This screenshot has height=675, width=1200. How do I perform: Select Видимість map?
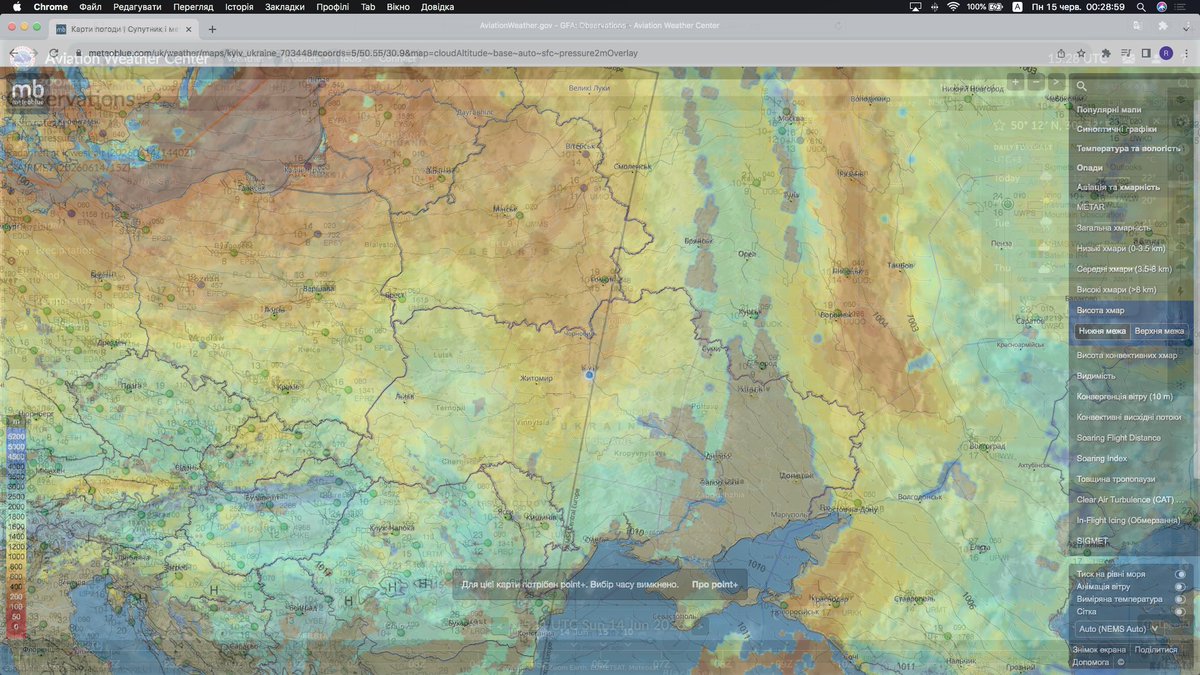(1096, 376)
